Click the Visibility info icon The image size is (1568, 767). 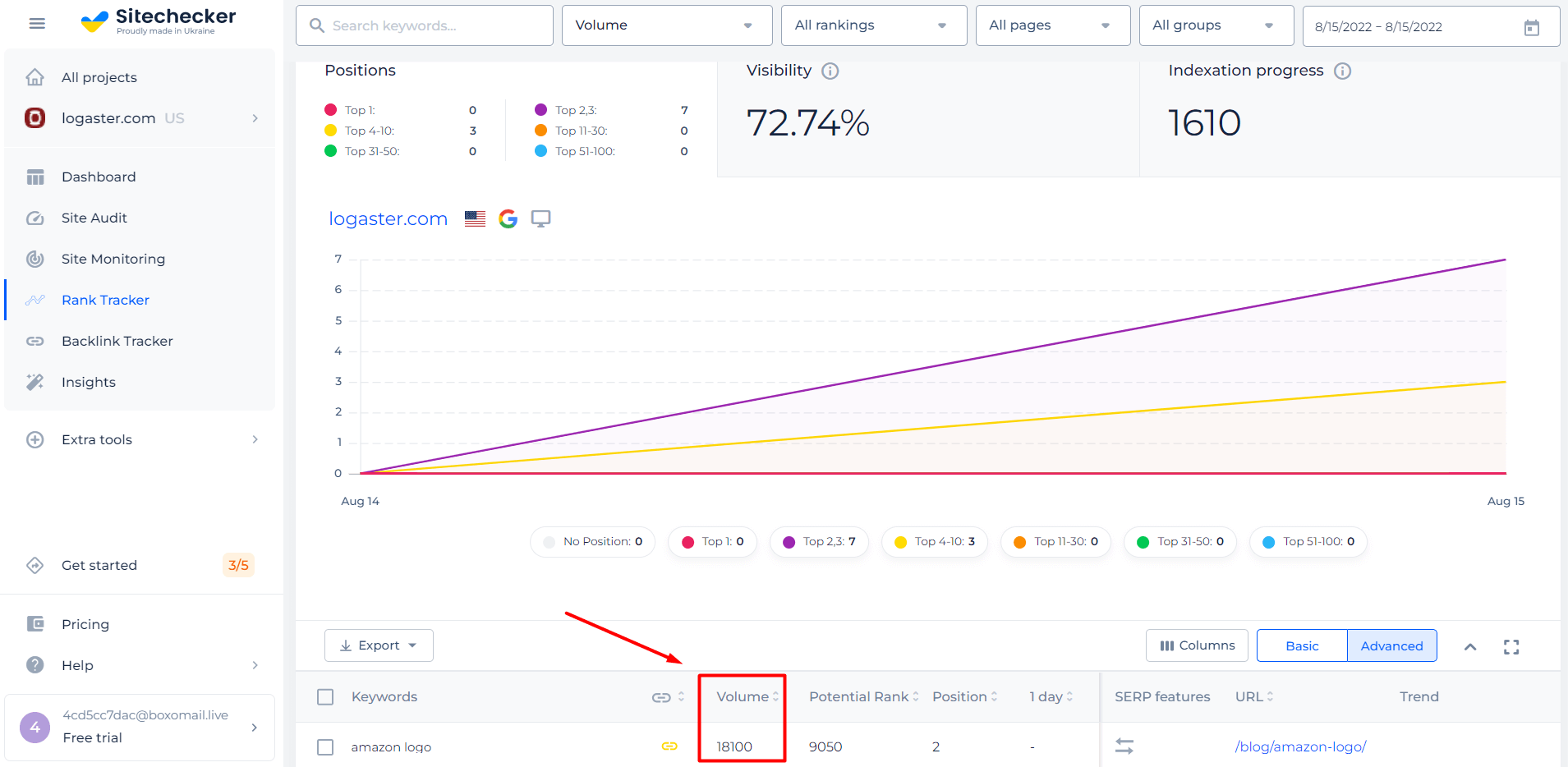click(x=830, y=71)
